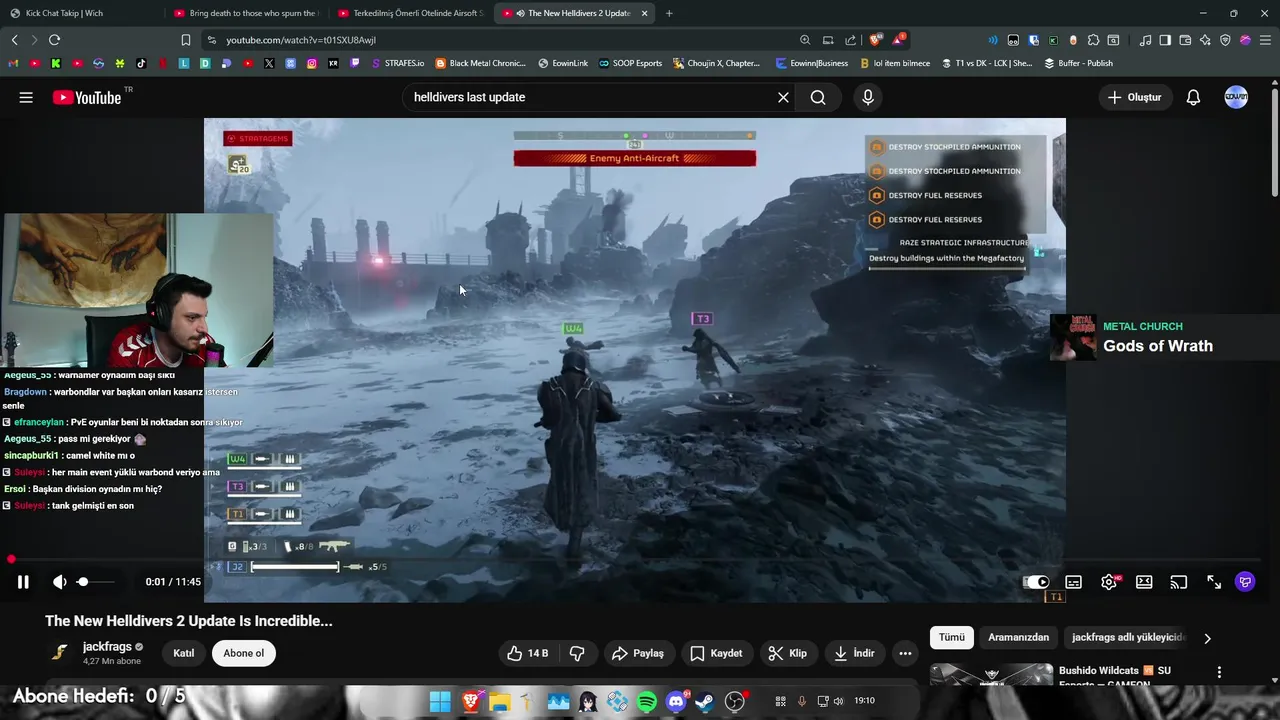The height and width of the screenshot is (720, 1280).
Task: Dislike the video with thumbs down
Action: (577, 653)
